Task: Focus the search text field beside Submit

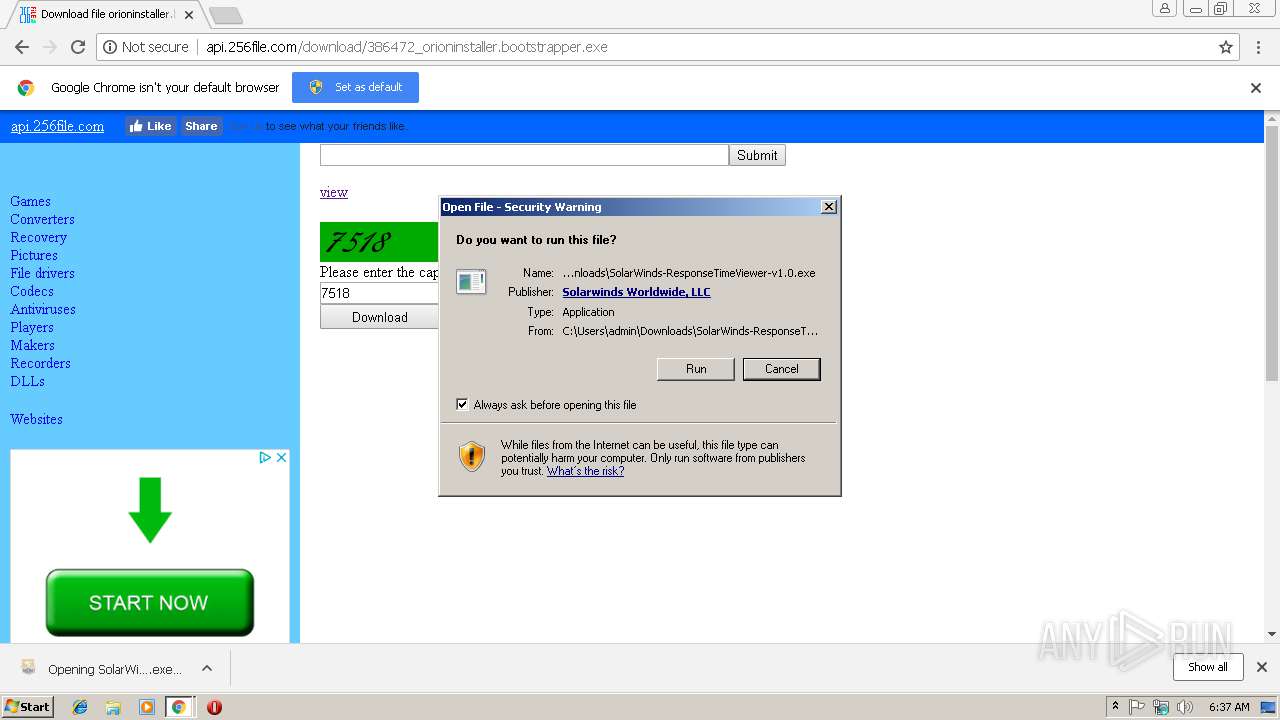Action: (x=524, y=155)
